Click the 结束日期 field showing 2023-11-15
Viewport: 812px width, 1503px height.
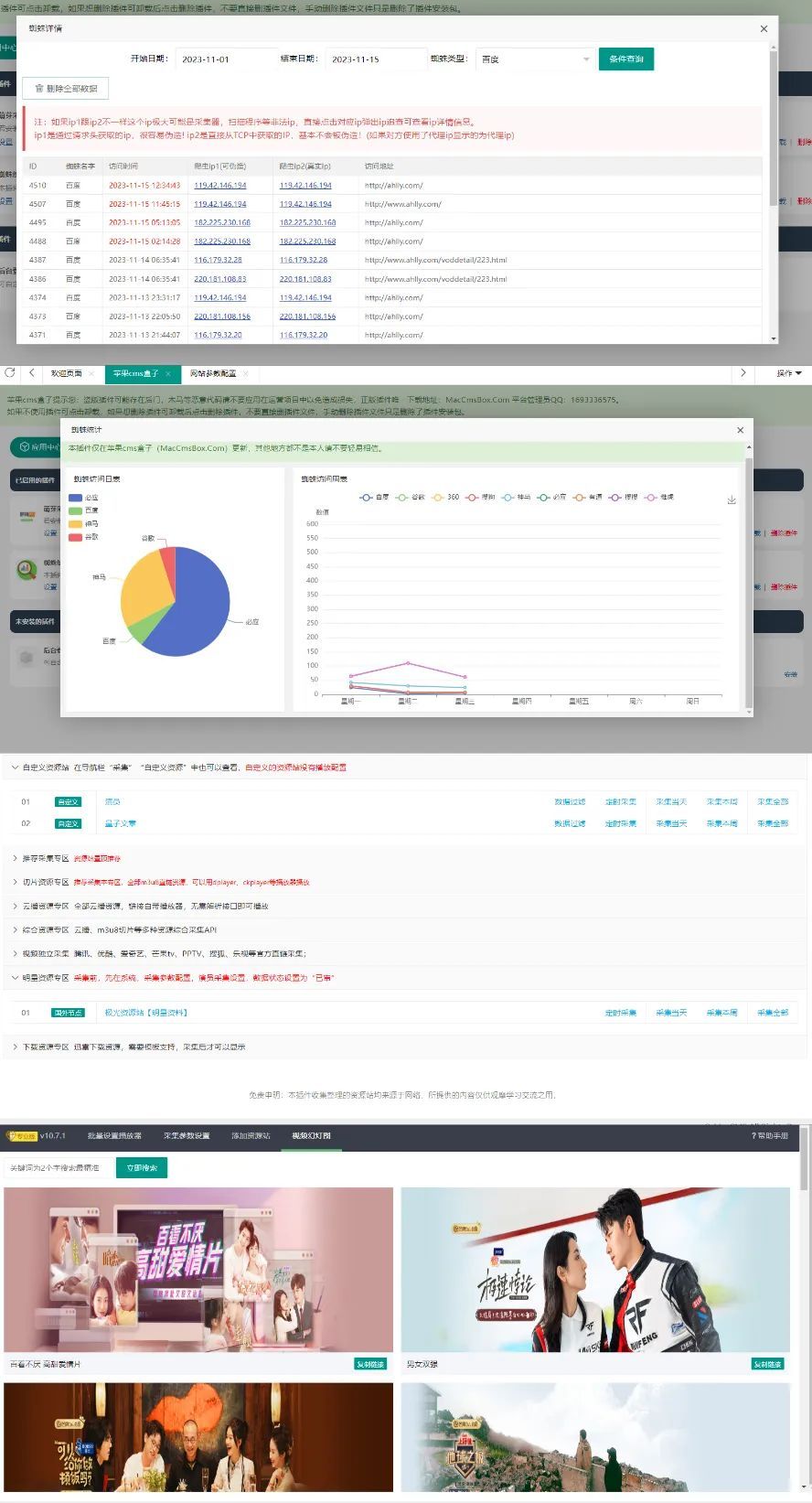[x=375, y=59]
